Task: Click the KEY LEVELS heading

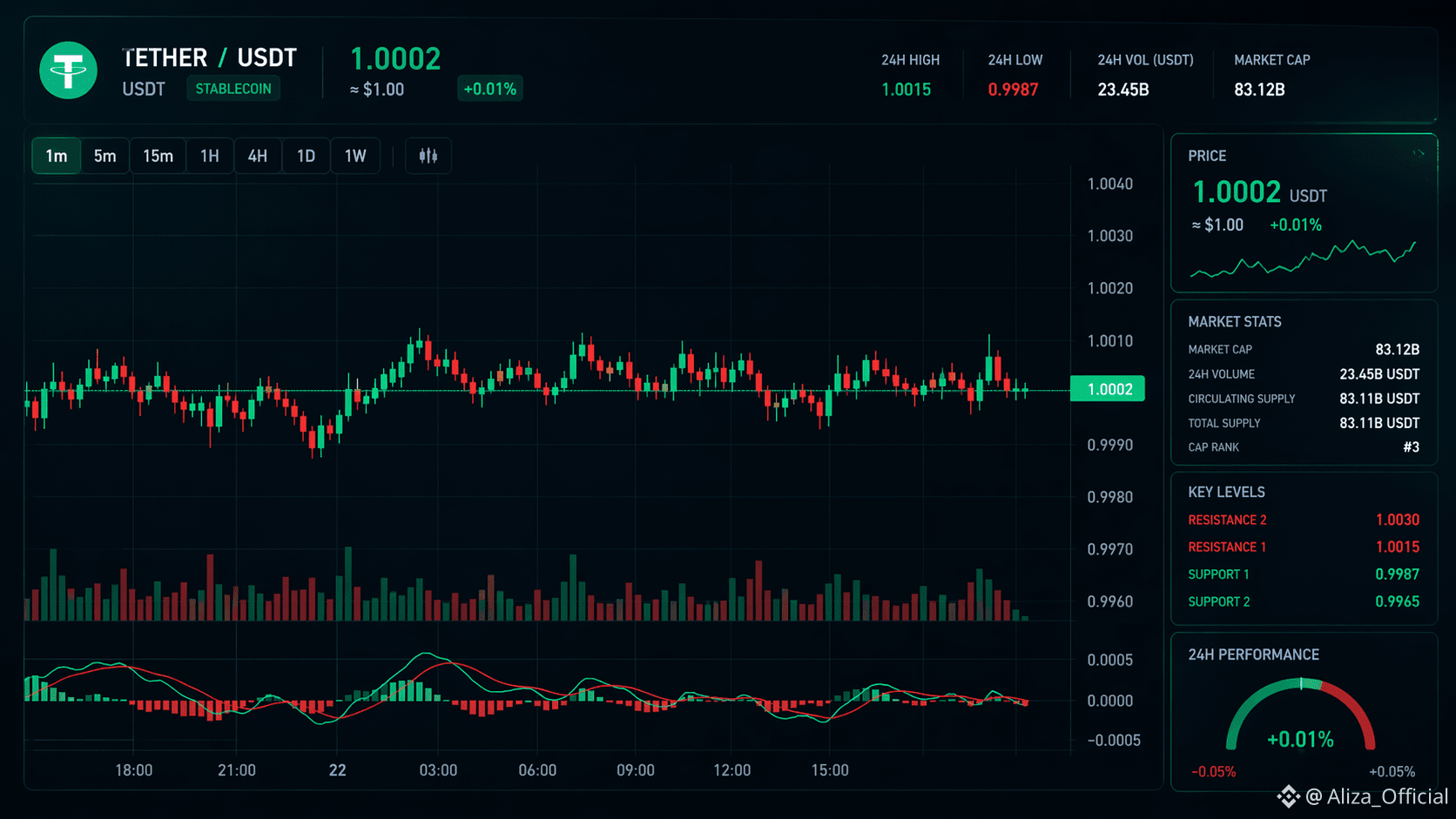Action: [x=1226, y=493]
